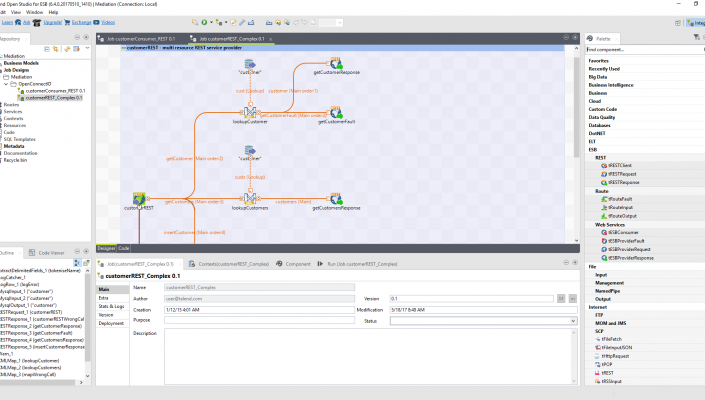Select the customerREST request component
Image resolution: width=705 pixels, height=400 pixels.
[139, 199]
